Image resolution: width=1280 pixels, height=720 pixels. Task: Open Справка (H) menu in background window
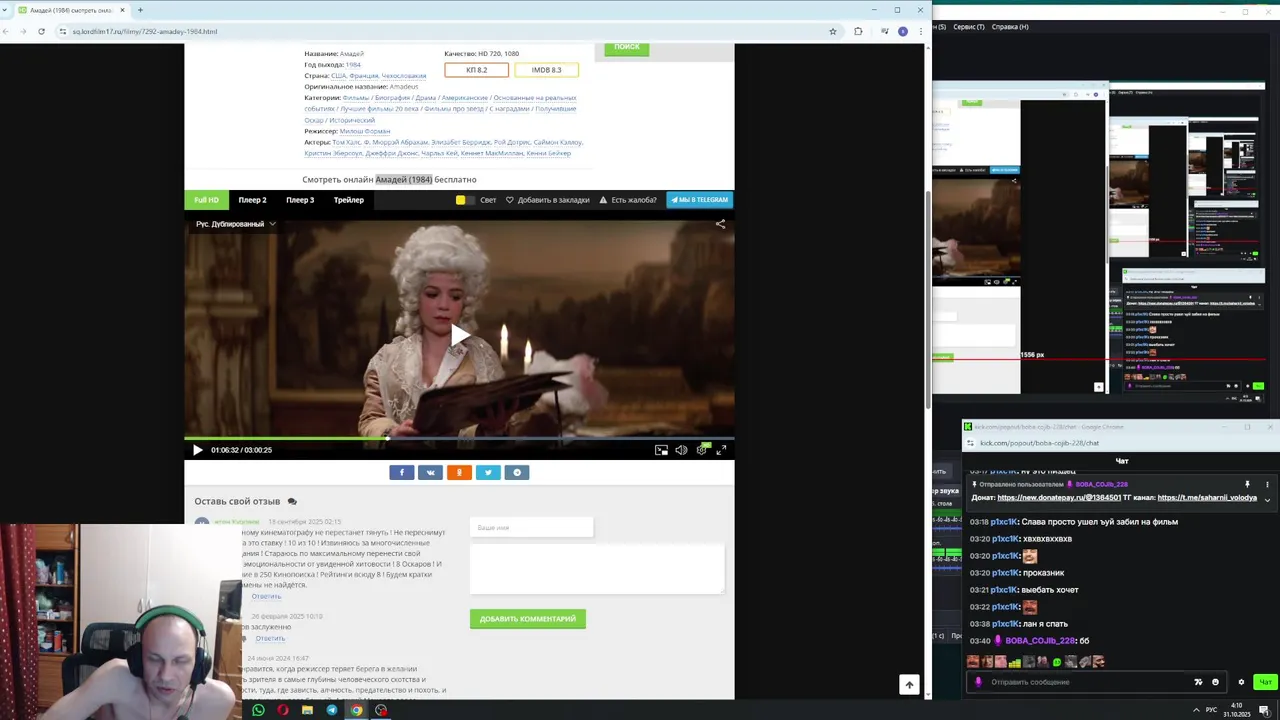[x=1010, y=27]
